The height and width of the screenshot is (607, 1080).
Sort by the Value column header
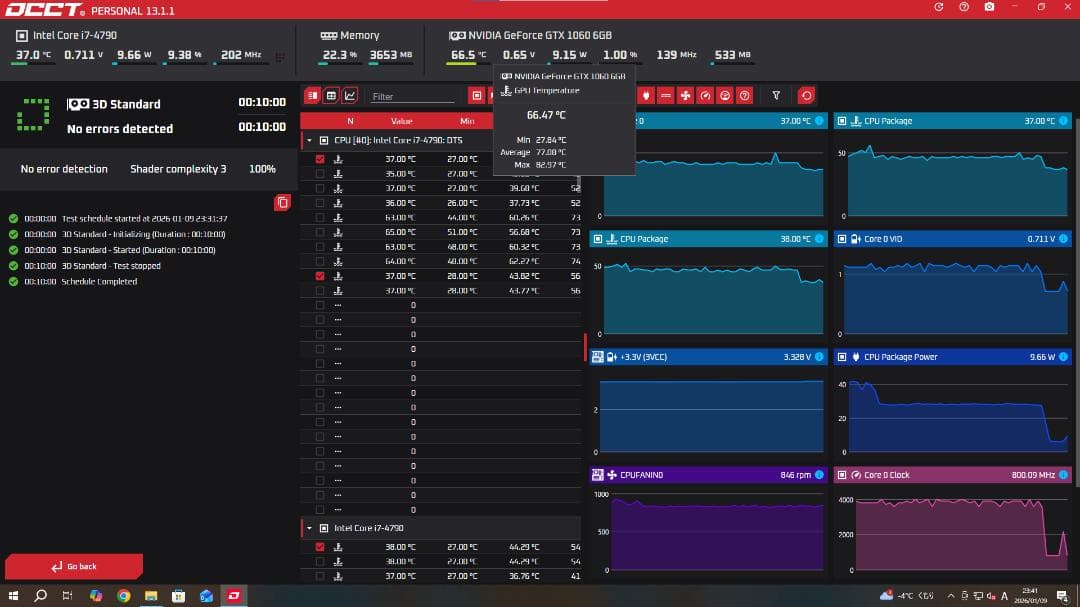[402, 121]
